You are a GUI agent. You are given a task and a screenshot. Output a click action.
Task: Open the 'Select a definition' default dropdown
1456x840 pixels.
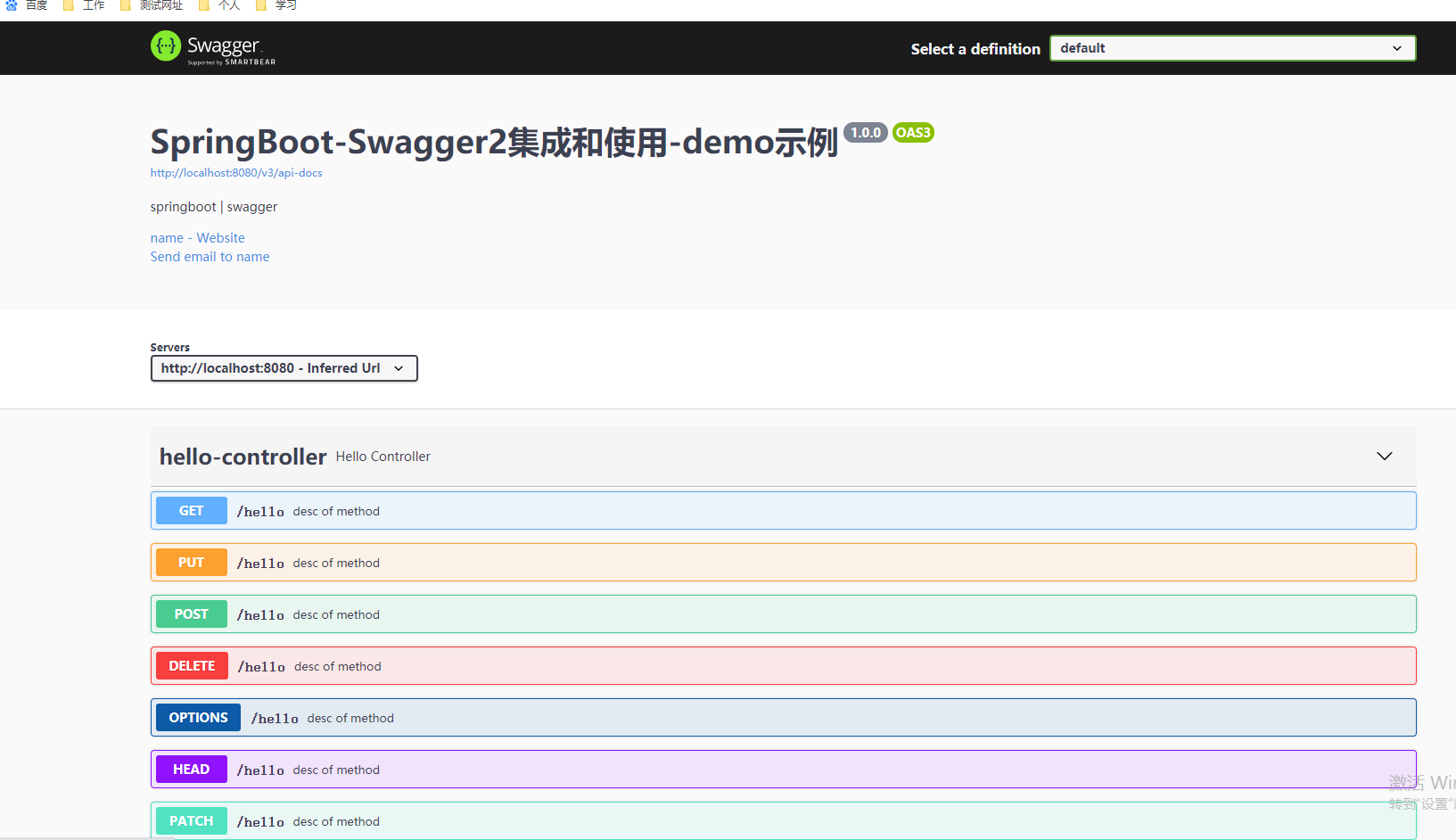click(1232, 48)
